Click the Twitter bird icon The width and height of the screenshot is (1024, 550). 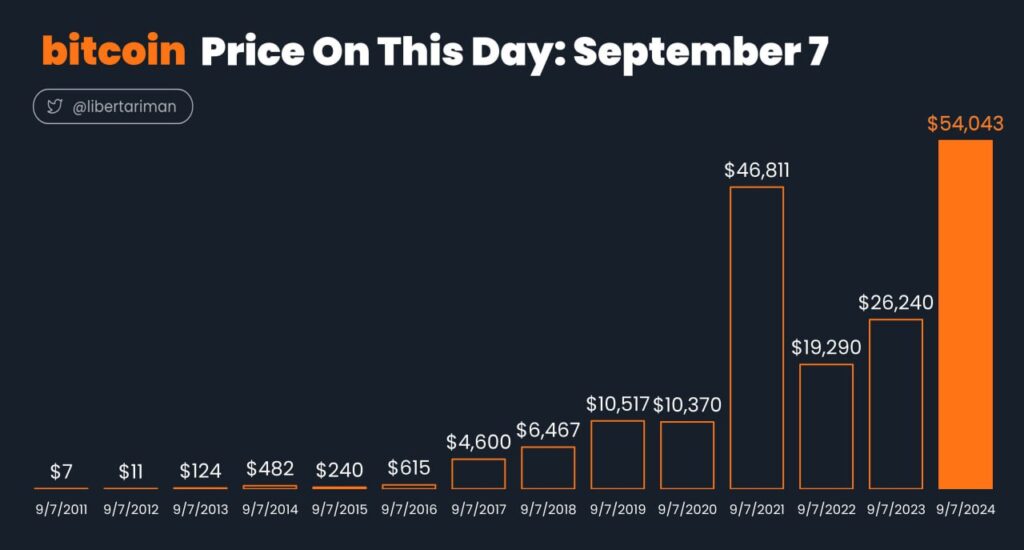(x=55, y=106)
